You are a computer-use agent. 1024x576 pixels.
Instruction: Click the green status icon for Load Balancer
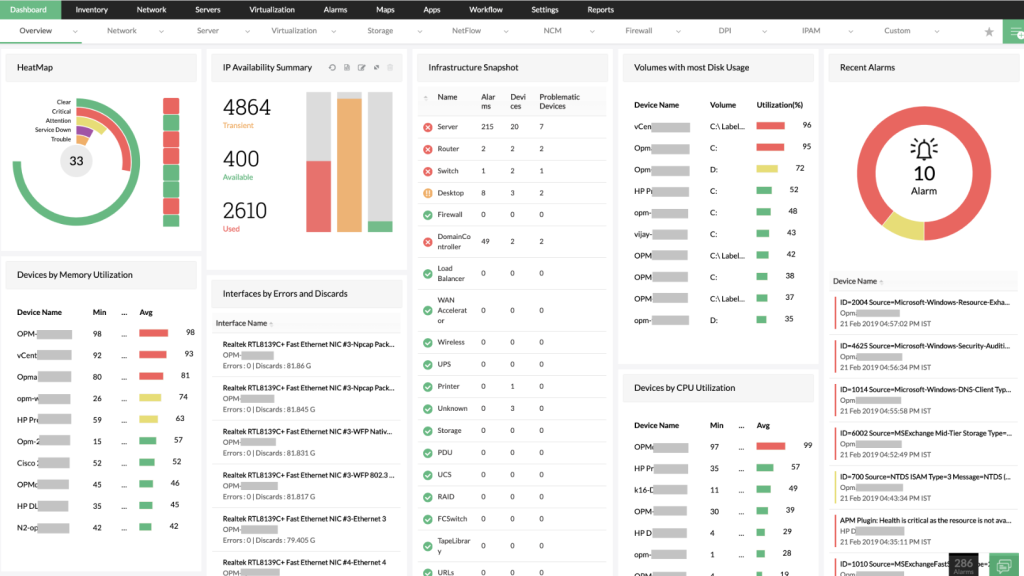pos(428,274)
